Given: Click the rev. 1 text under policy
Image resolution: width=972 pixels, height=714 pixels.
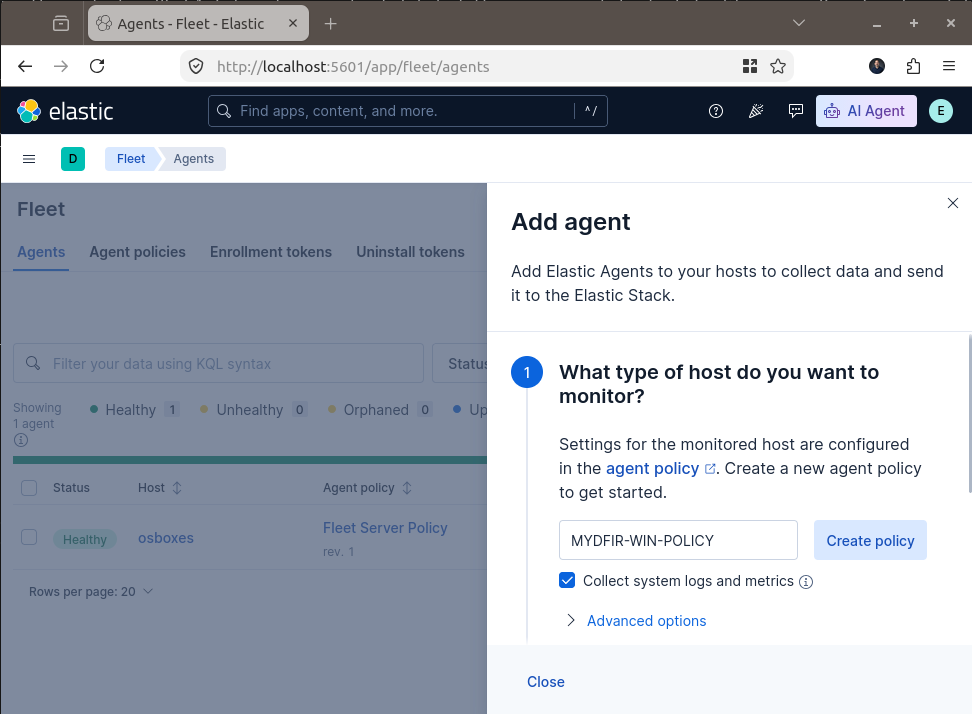Looking at the screenshot, I should (338, 552).
